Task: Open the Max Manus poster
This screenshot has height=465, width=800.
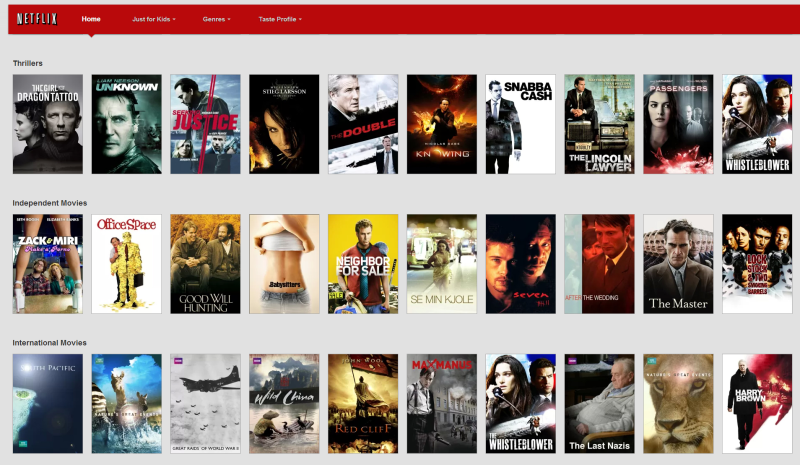Action: click(442, 404)
